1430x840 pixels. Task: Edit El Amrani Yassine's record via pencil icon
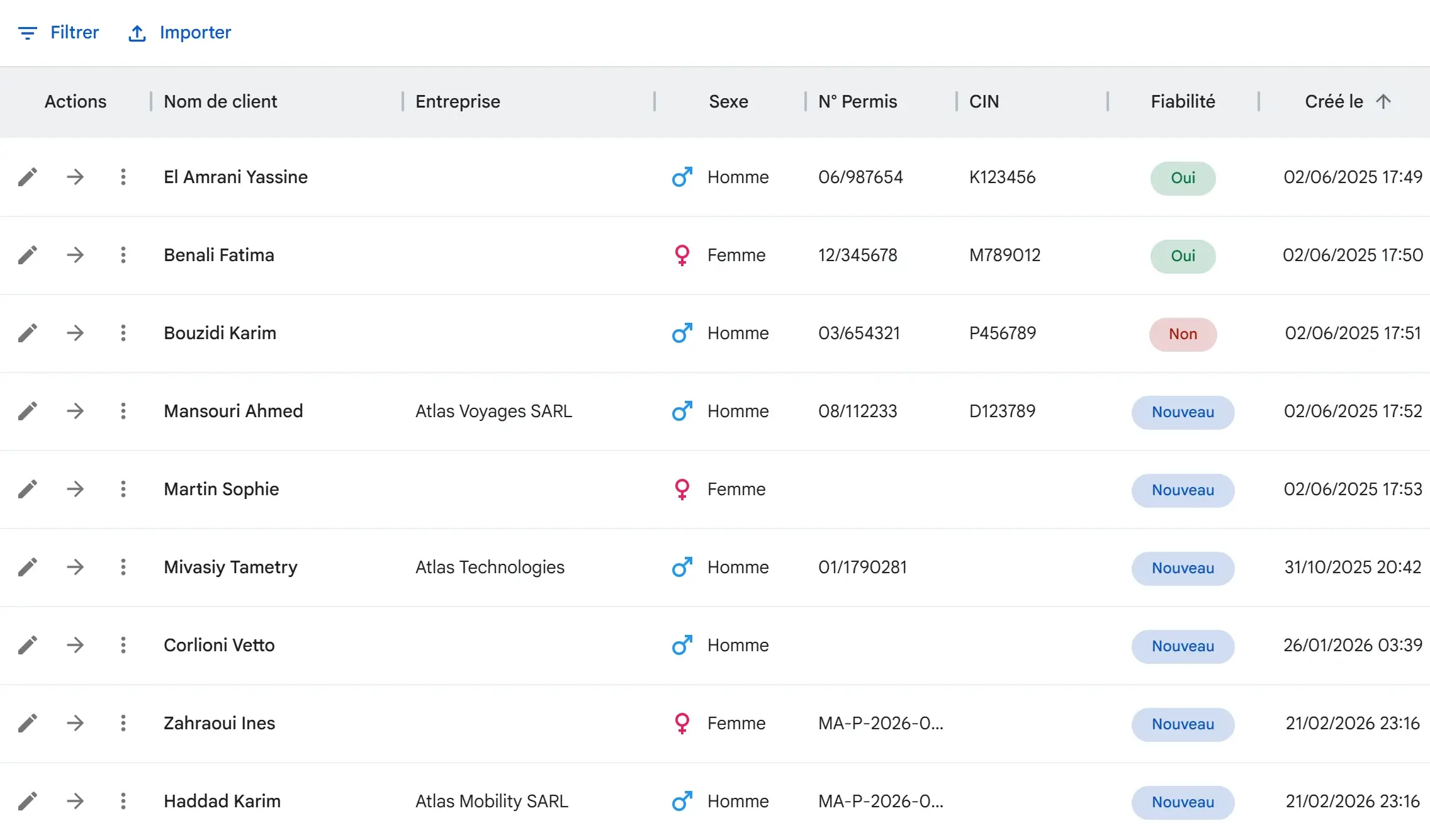coord(28,177)
